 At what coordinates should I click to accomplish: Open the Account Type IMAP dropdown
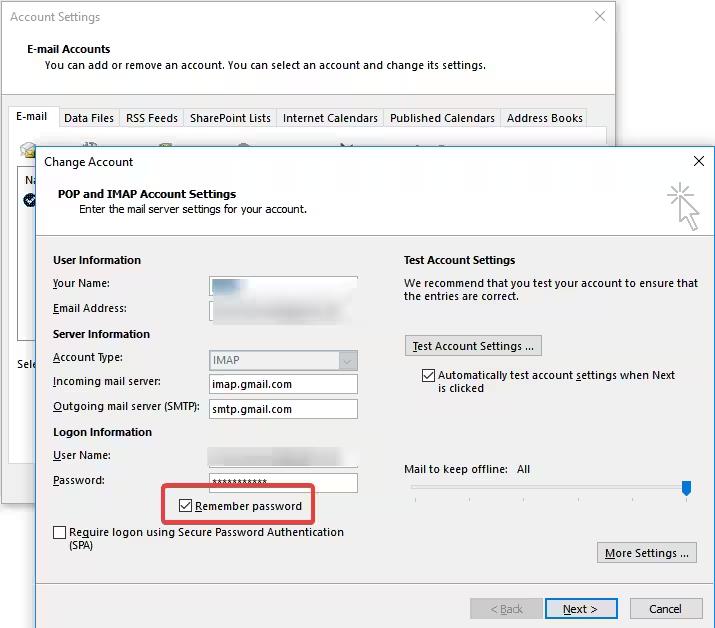click(283, 360)
